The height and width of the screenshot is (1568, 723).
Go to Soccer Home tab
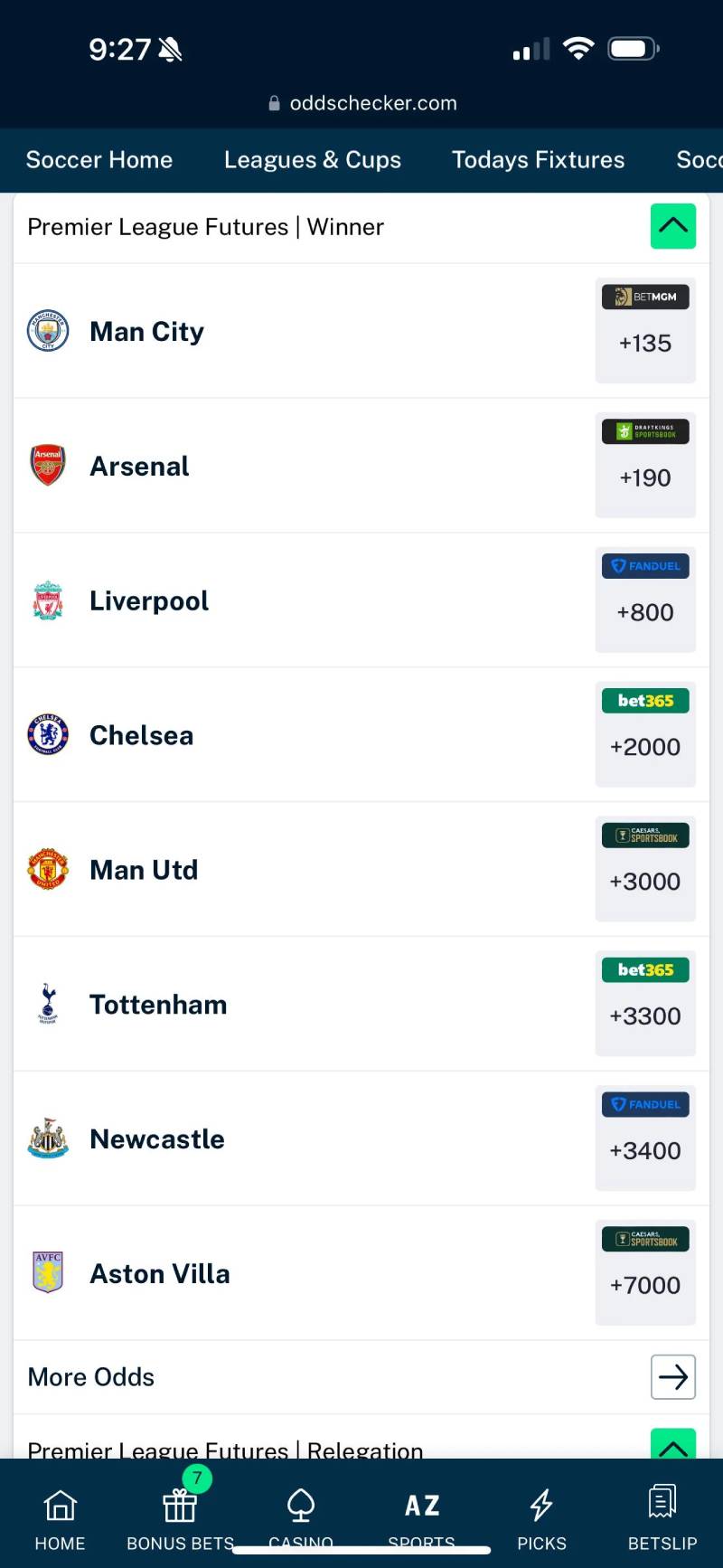[x=99, y=160]
